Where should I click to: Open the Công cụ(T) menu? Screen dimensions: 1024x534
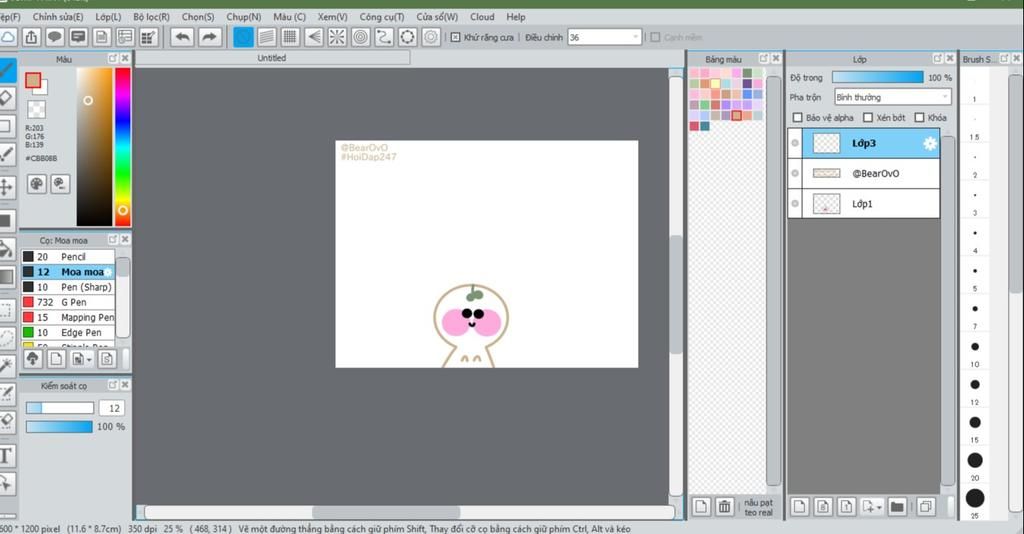click(x=381, y=17)
